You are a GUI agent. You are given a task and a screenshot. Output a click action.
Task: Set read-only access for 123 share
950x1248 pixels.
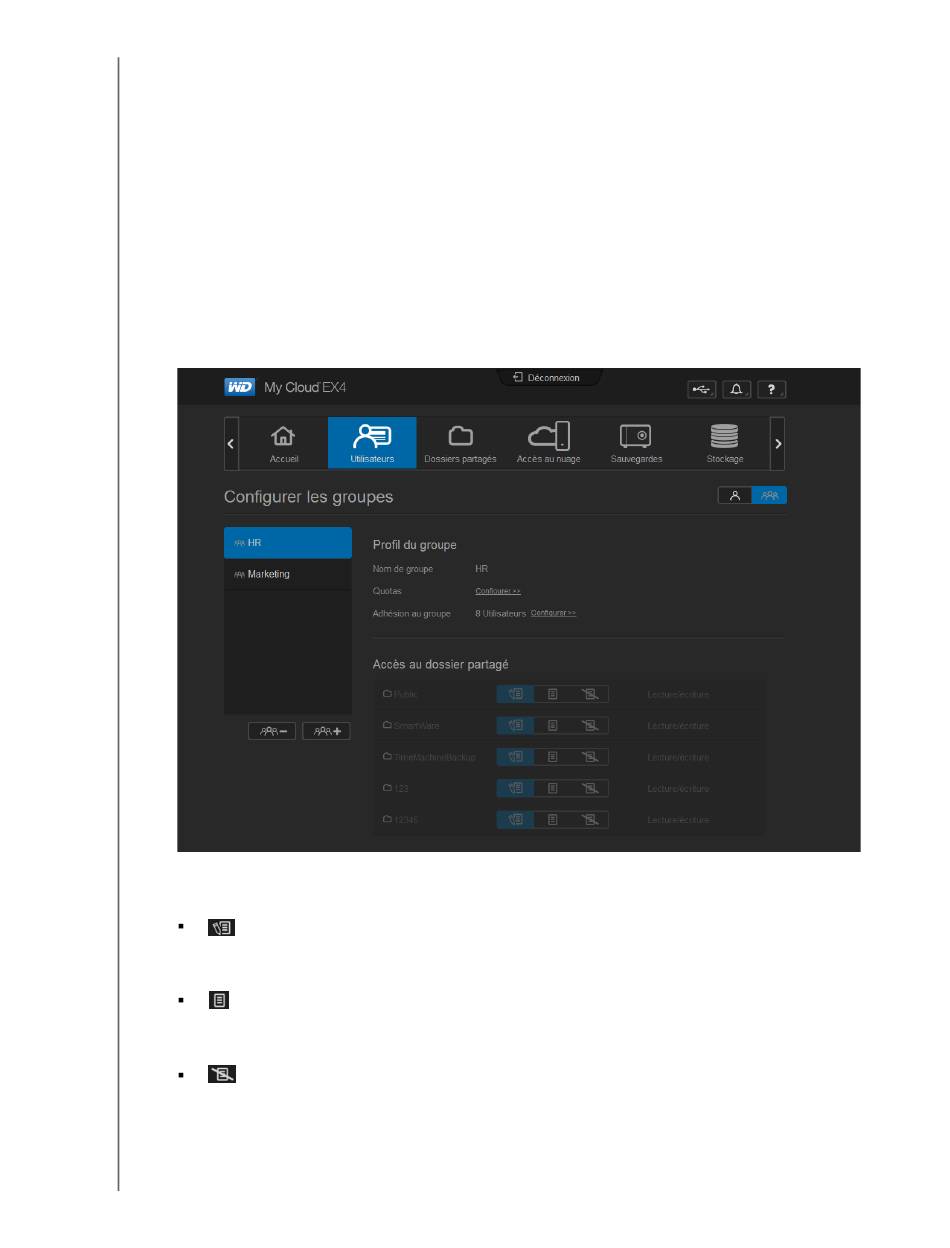tap(552, 788)
